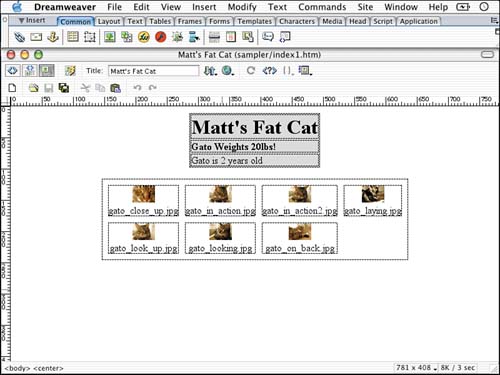The image size is (500, 375).
Task: Click the Insert Date icon
Action: point(231,37)
